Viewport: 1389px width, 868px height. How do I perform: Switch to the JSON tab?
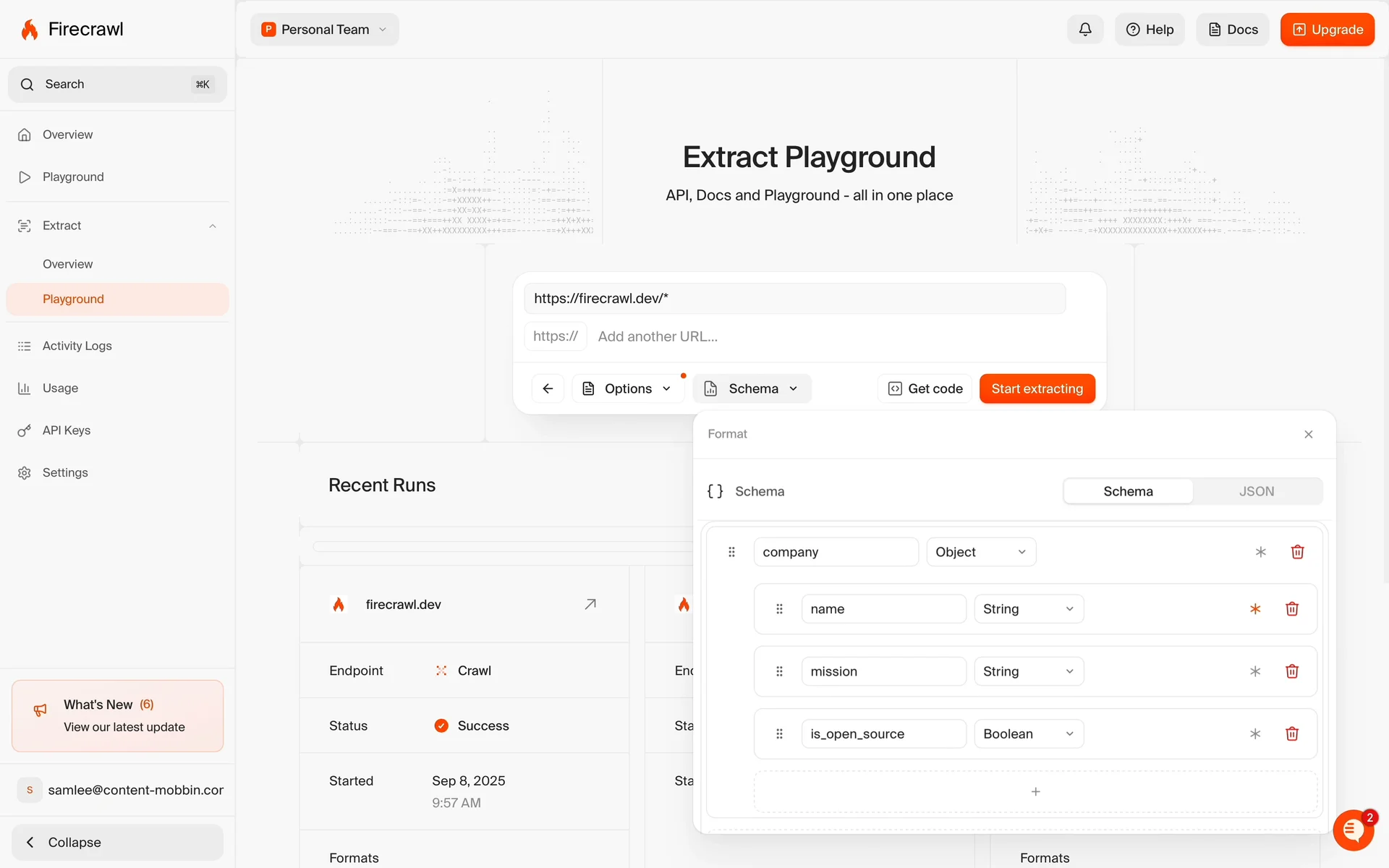pos(1256,491)
